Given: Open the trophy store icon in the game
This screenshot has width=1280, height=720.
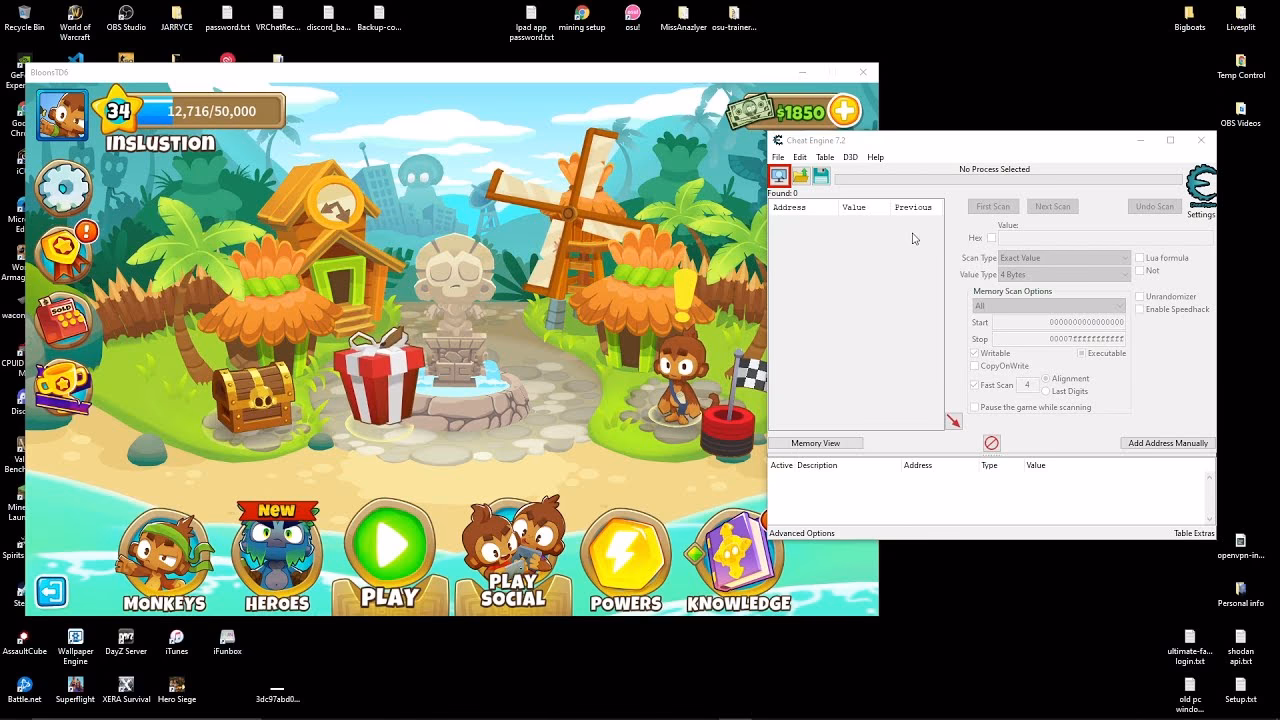Looking at the screenshot, I should click(x=62, y=386).
